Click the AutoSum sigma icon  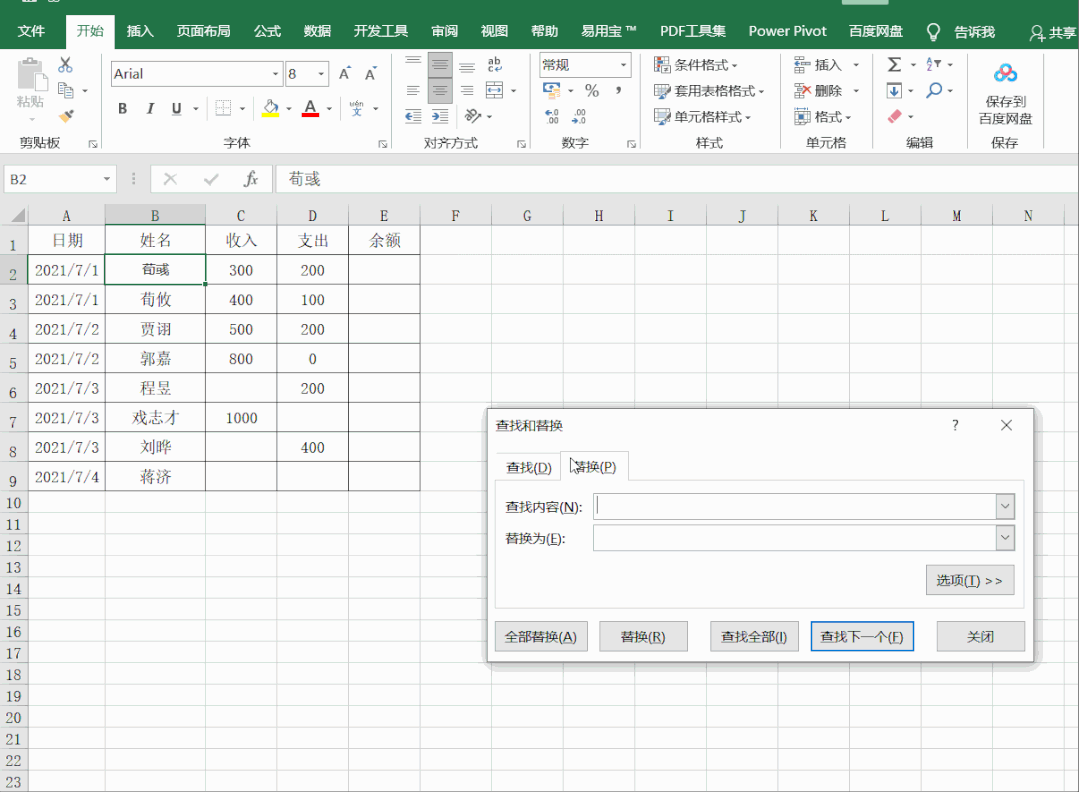(894, 65)
